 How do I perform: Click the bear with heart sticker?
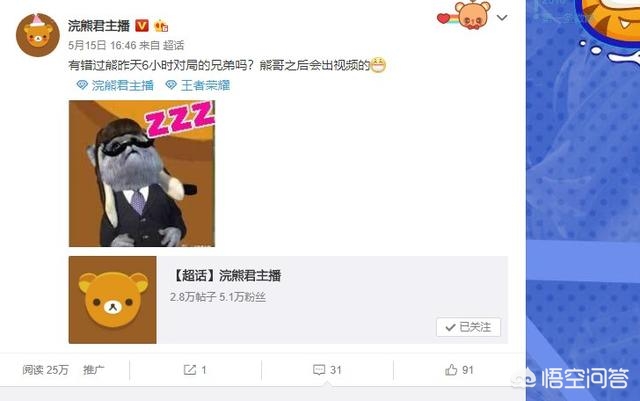click(464, 15)
